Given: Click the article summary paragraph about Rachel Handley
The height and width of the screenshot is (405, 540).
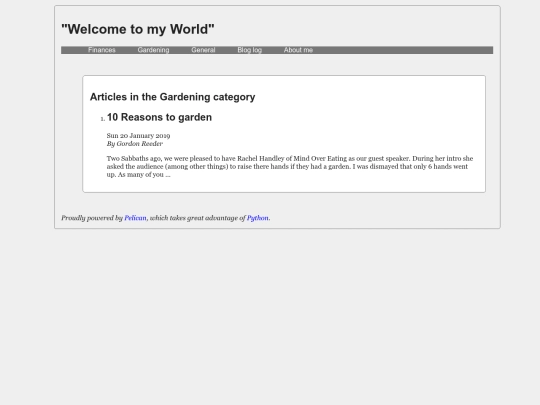Looking at the screenshot, I should click(x=290, y=166).
